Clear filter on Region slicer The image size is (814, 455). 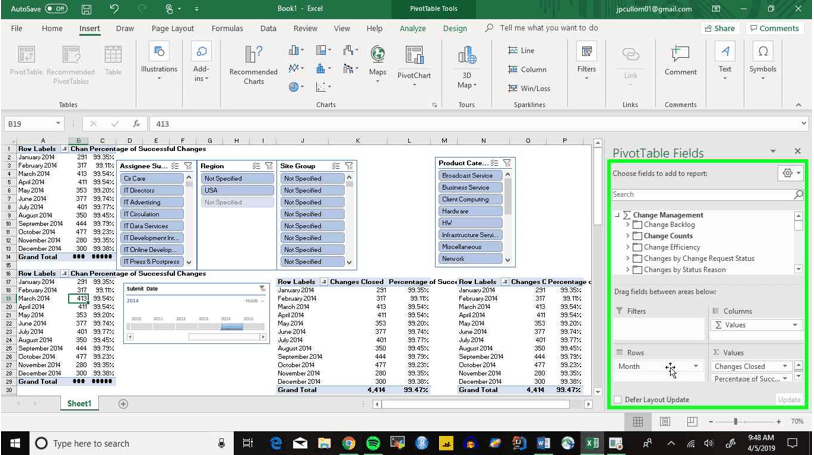[268, 166]
